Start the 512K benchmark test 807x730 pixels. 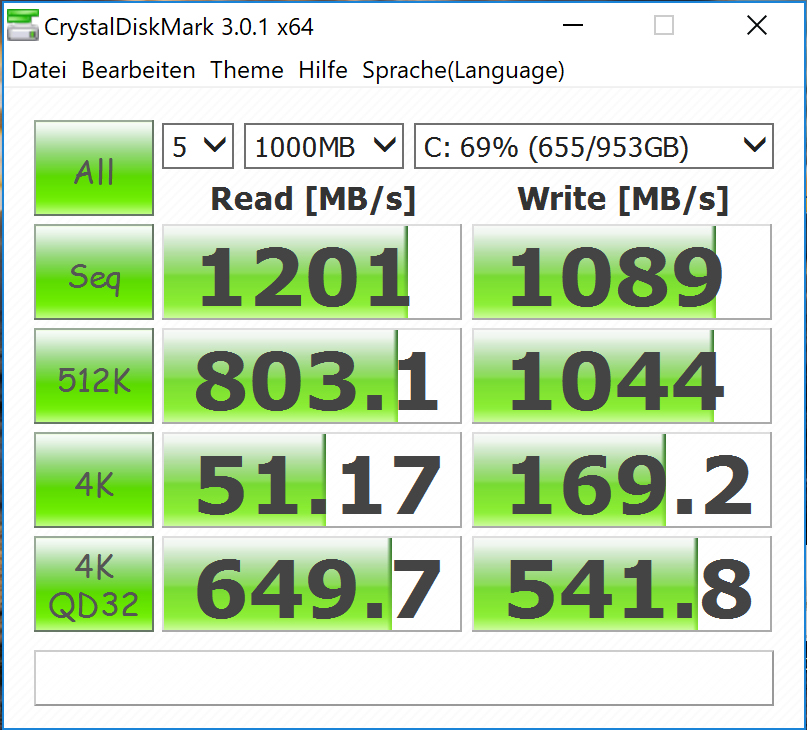pyautogui.click(x=94, y=376)
